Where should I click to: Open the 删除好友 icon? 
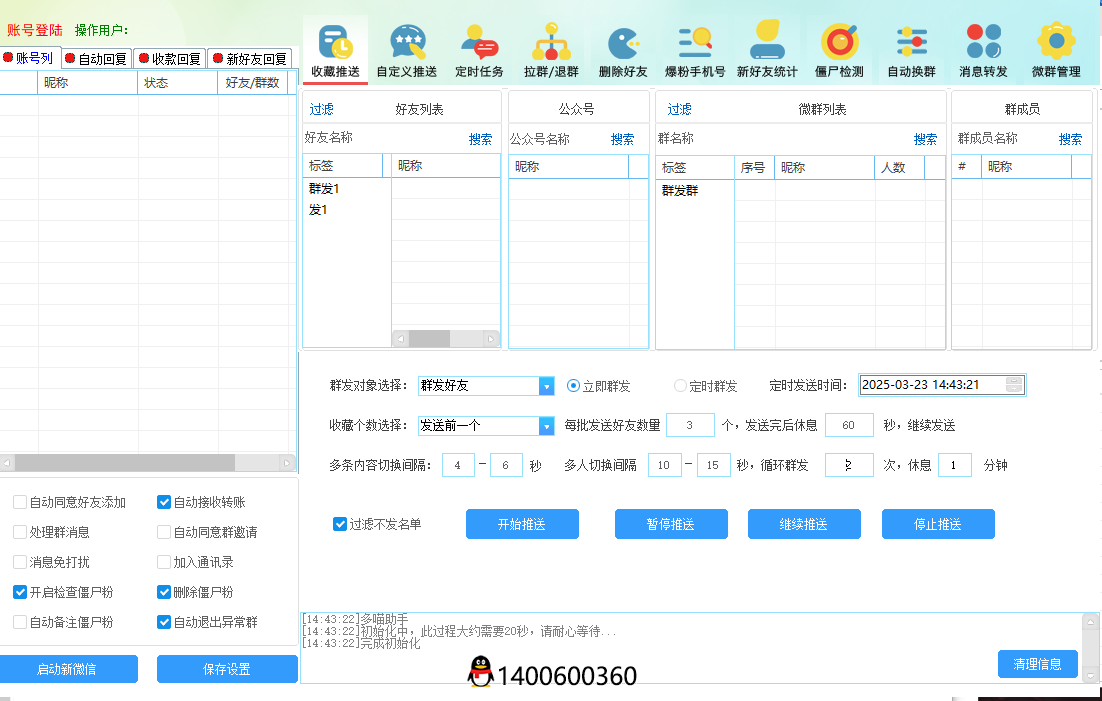(623, 51)
